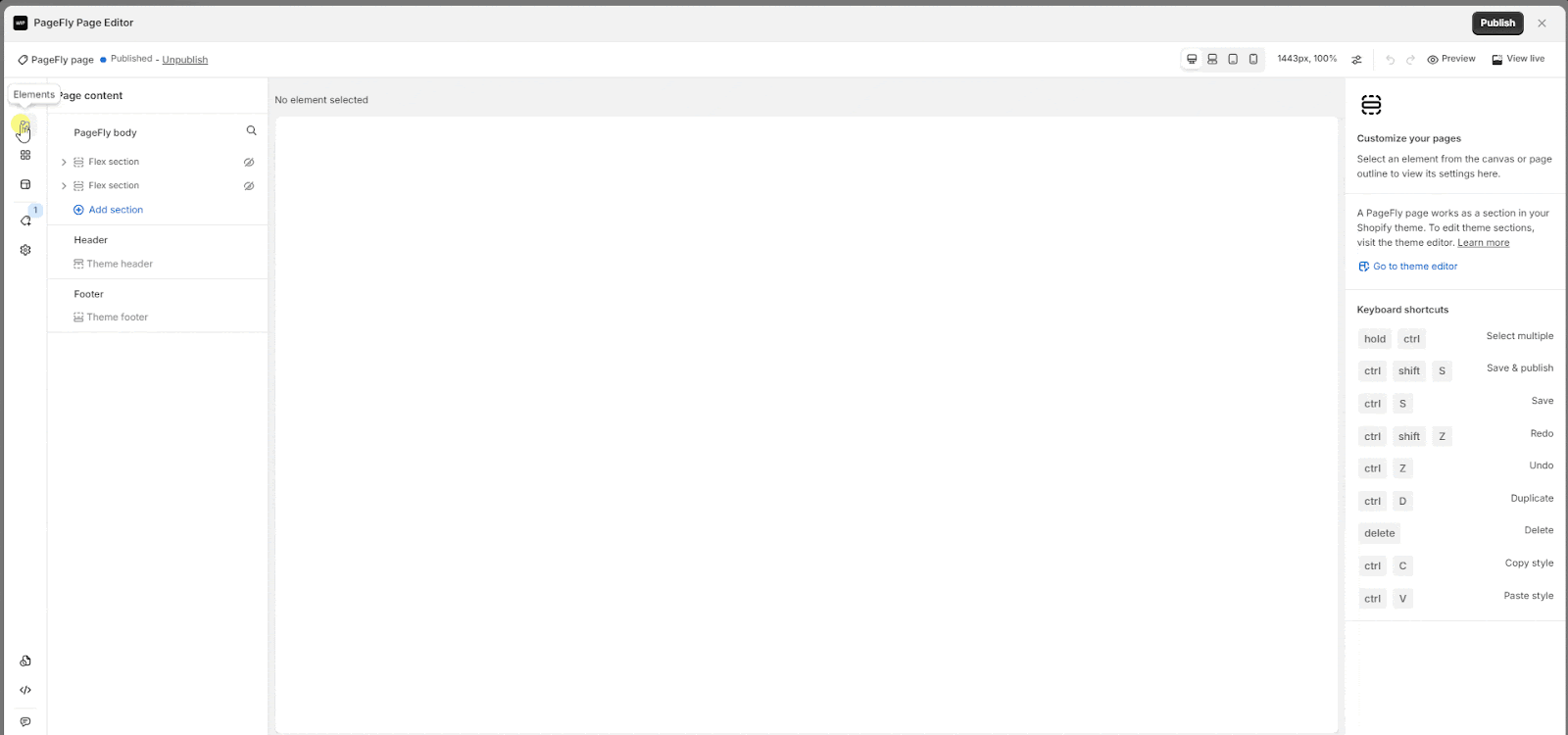This screenshot has height=735, width=1568.
Task: Open the Elements panel icon in sidebar
Action: [x=24, y=125]
